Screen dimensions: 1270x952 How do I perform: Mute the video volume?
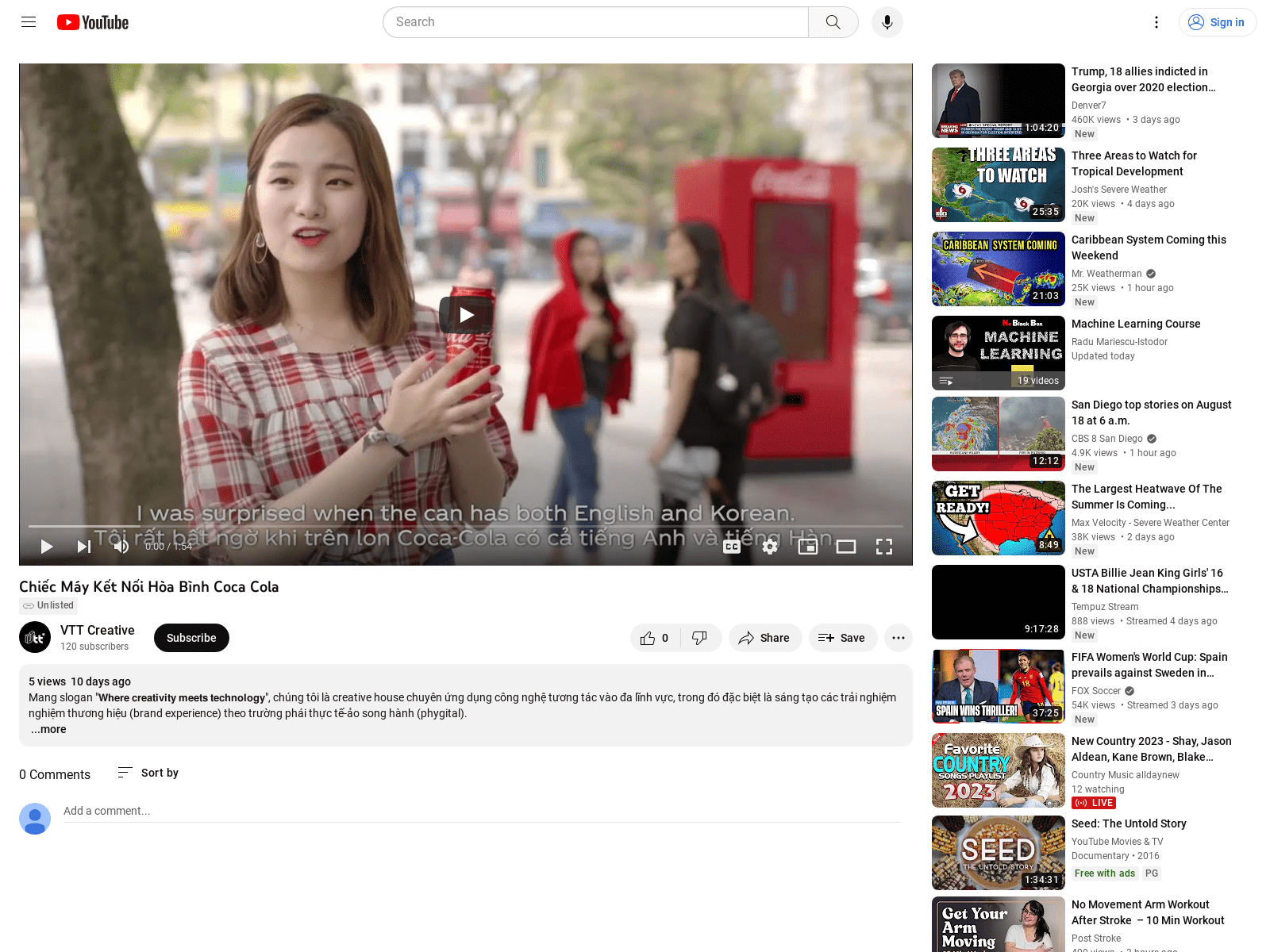tap(121, 546)
